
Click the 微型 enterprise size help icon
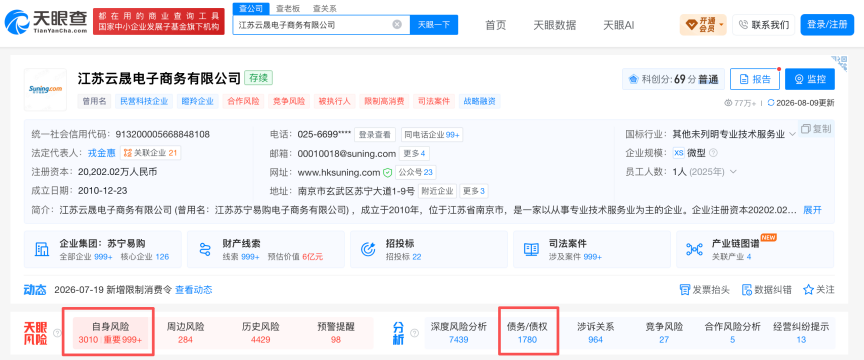[714, 153]
